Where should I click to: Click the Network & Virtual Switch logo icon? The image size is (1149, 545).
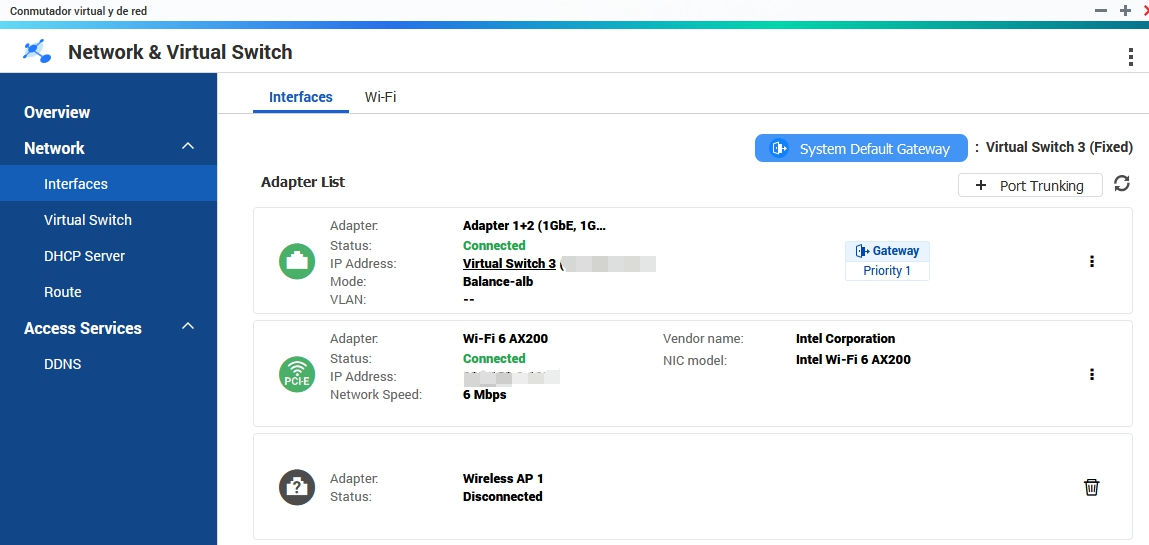coord(37,52)
